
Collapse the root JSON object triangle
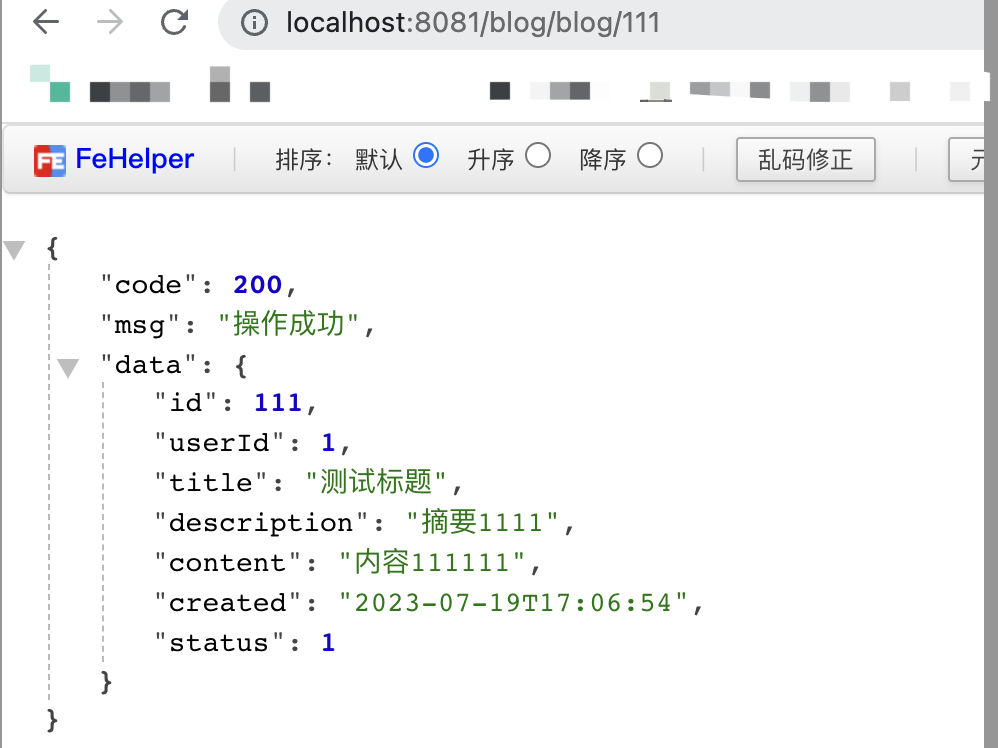[14, 249]
